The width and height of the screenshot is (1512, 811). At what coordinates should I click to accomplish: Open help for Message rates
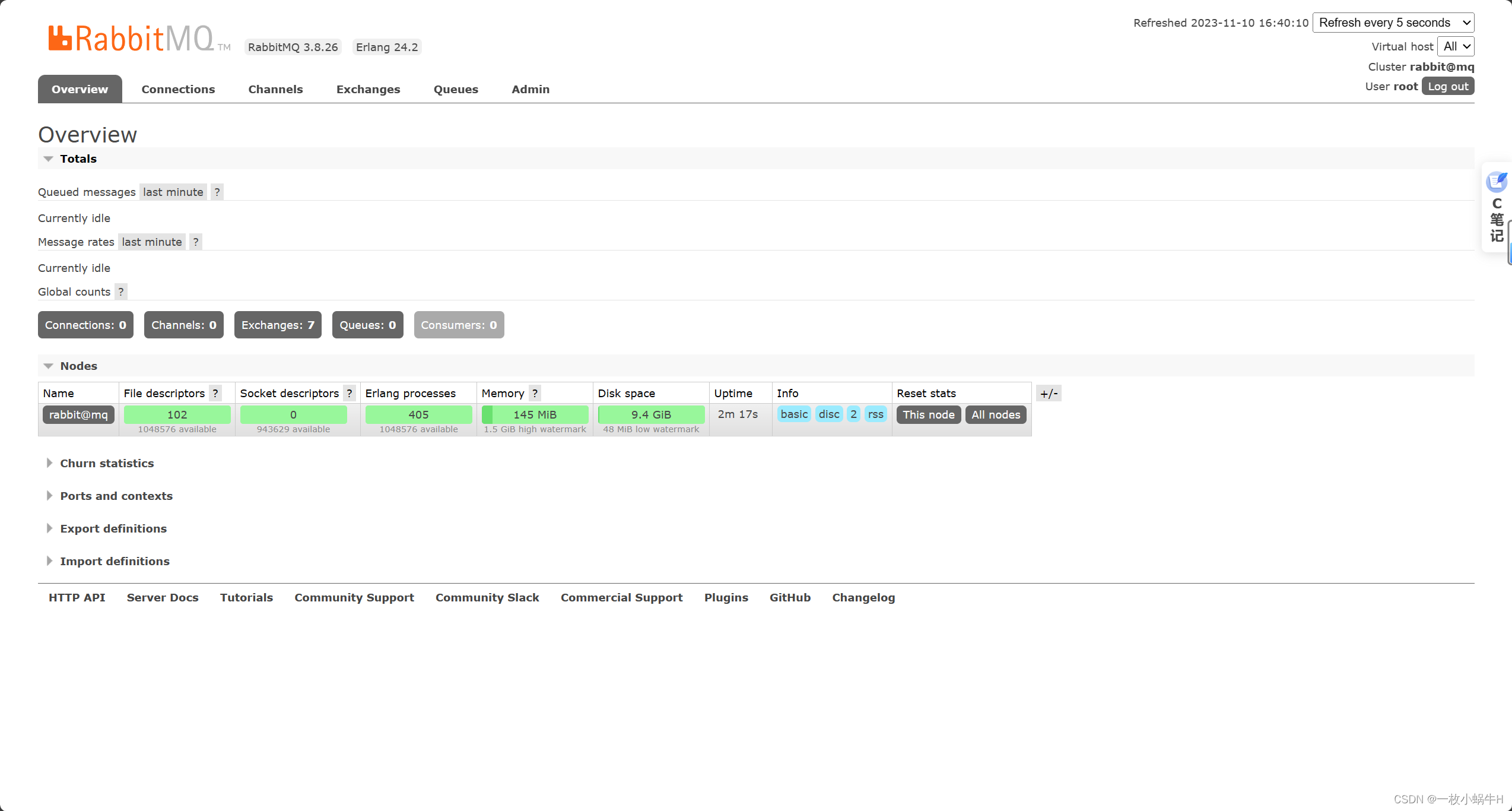(196, 242)
